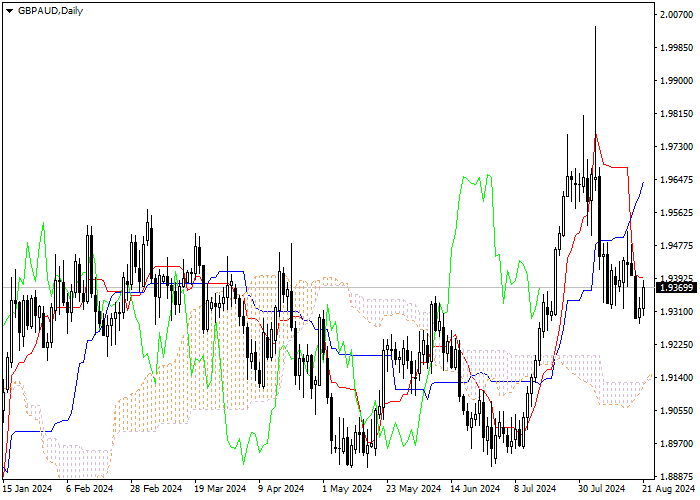The width and height of the screenshot is (700, 500).
Task: Select the current price label 1.93699
Action: tap(677, 288)
